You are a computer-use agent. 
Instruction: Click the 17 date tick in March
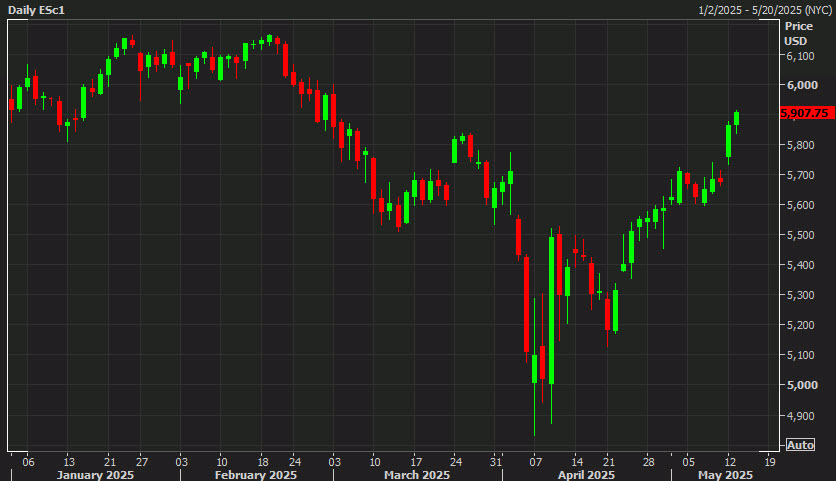416,462
